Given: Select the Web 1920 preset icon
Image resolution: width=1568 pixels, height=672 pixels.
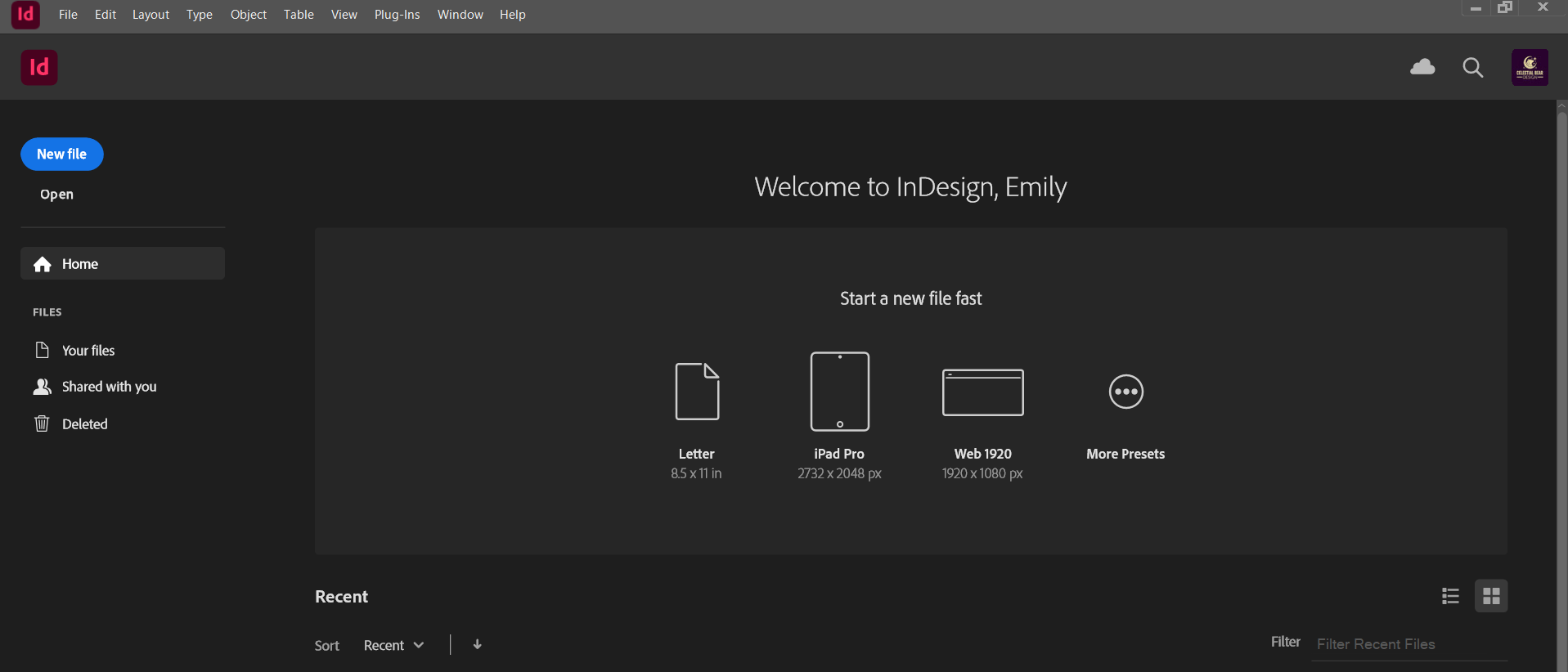Looking at the screenshot, I should coord(982,392).
